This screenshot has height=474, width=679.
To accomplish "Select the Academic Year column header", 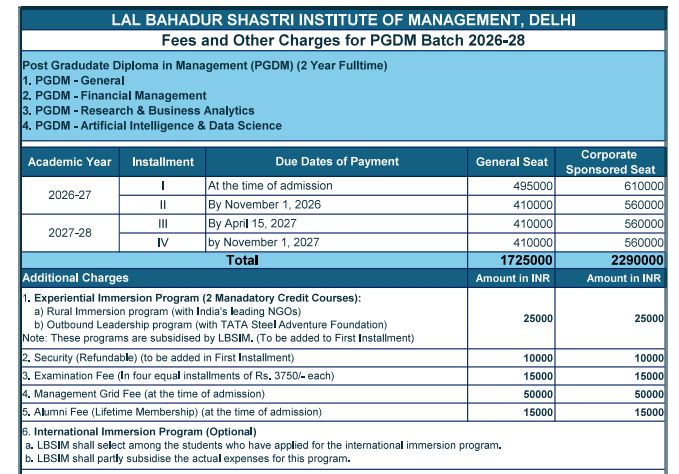I will point(70,162).
